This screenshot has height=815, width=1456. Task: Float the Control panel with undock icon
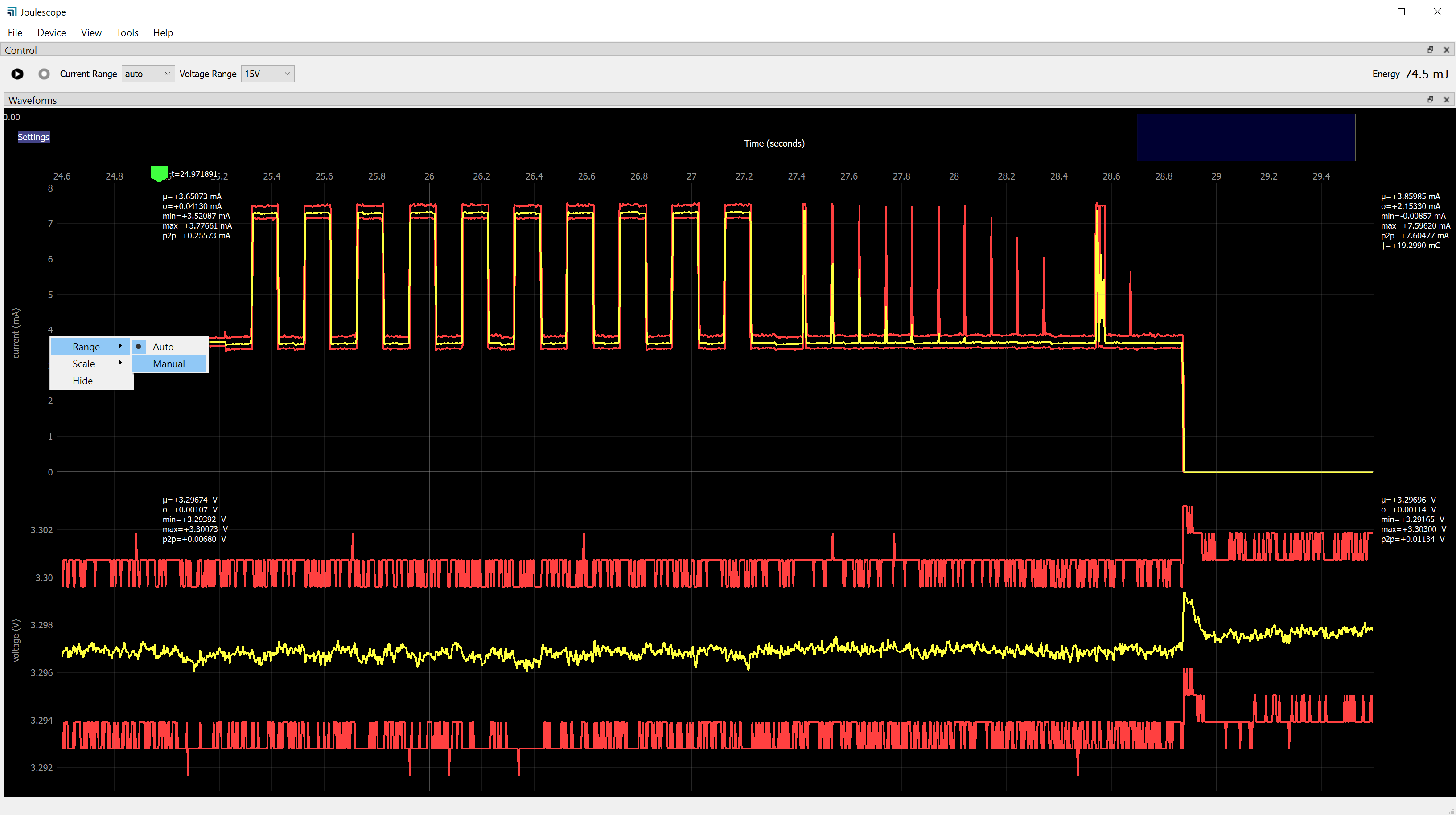pos(1430,50)
